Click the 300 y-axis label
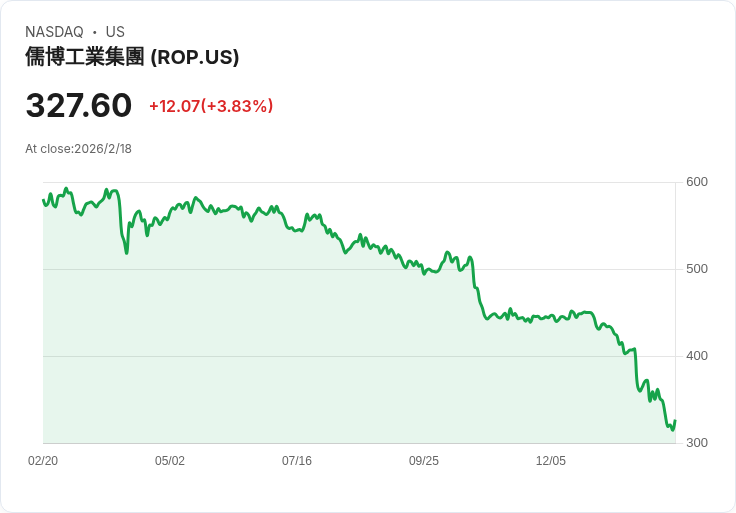 tap(696, 443)
